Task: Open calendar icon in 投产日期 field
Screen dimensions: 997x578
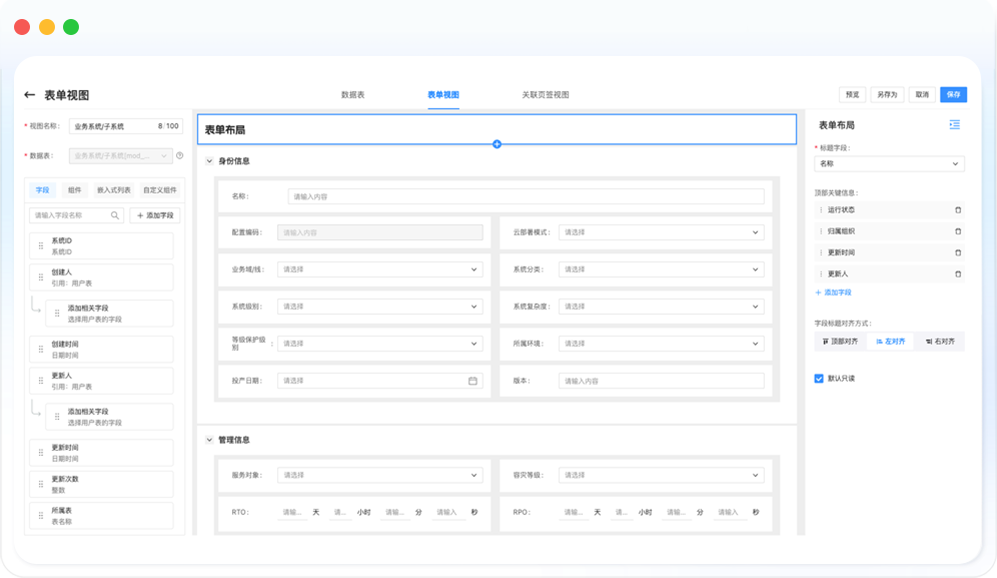Action: 473,381
